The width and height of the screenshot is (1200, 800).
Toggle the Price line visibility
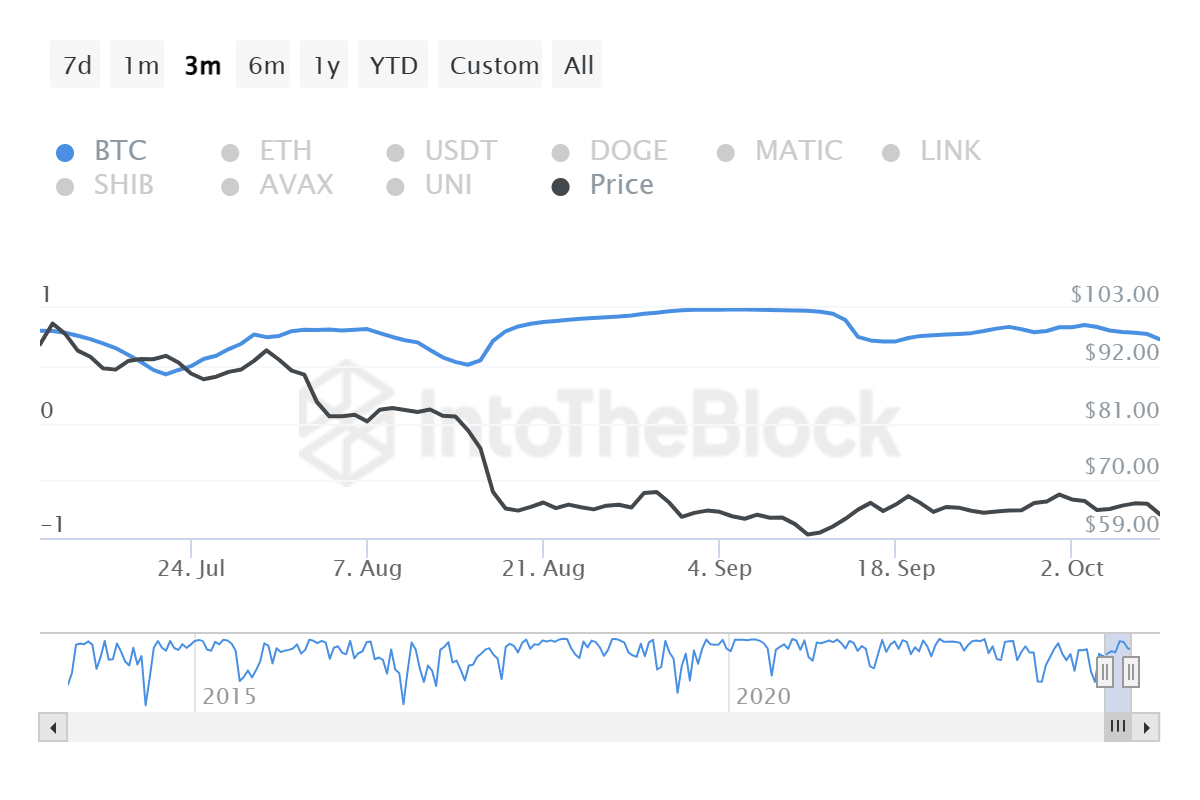click(560, 185)
